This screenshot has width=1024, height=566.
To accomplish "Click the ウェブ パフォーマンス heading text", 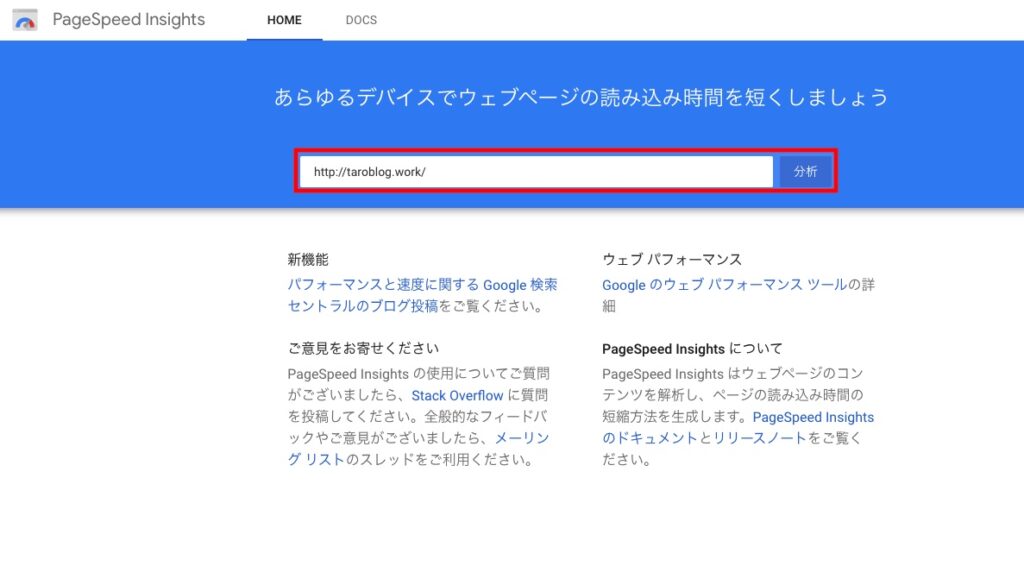I will (x=672, y=260).
